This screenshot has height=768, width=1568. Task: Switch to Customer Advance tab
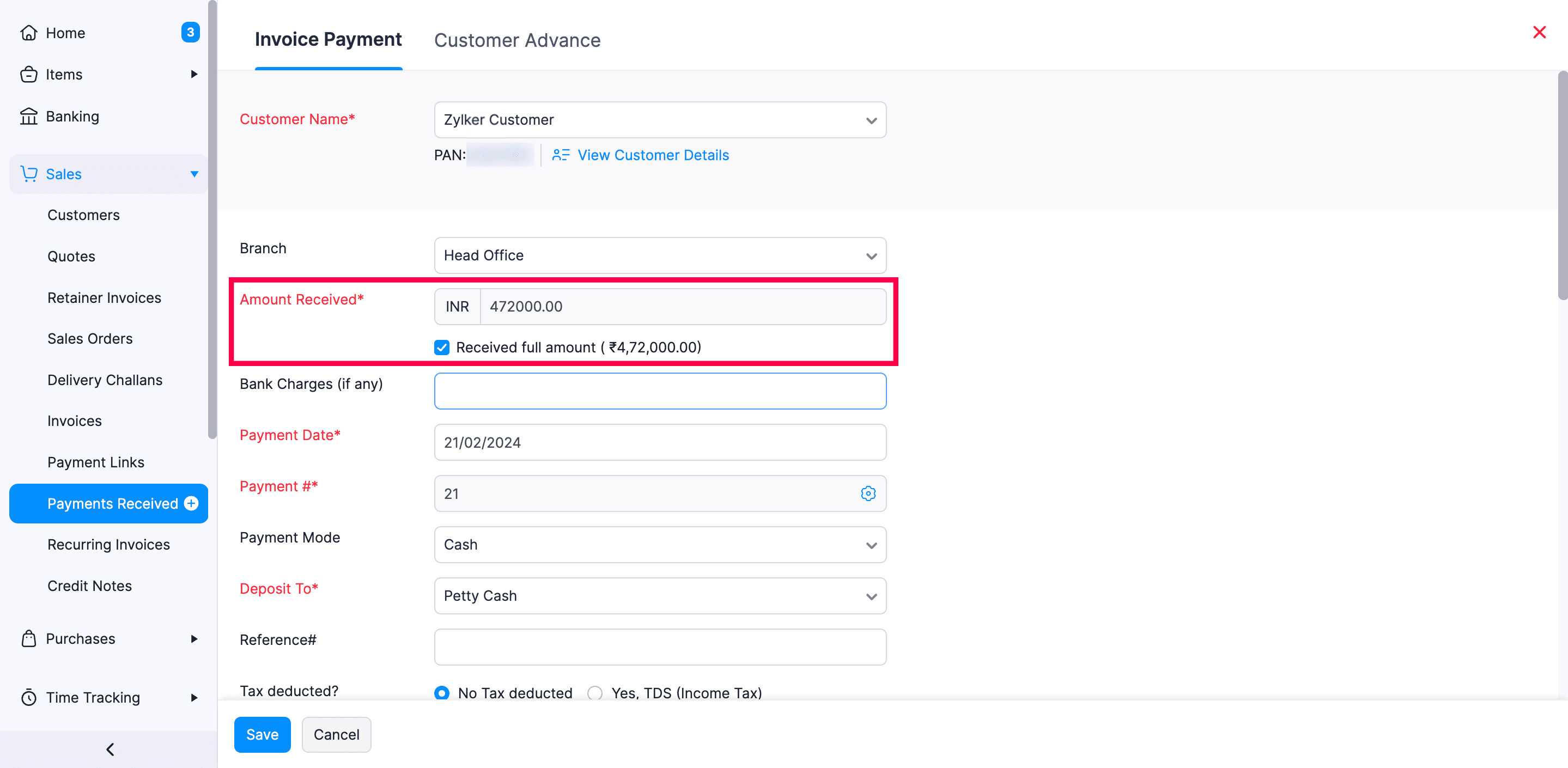click(x=517, y=40)
